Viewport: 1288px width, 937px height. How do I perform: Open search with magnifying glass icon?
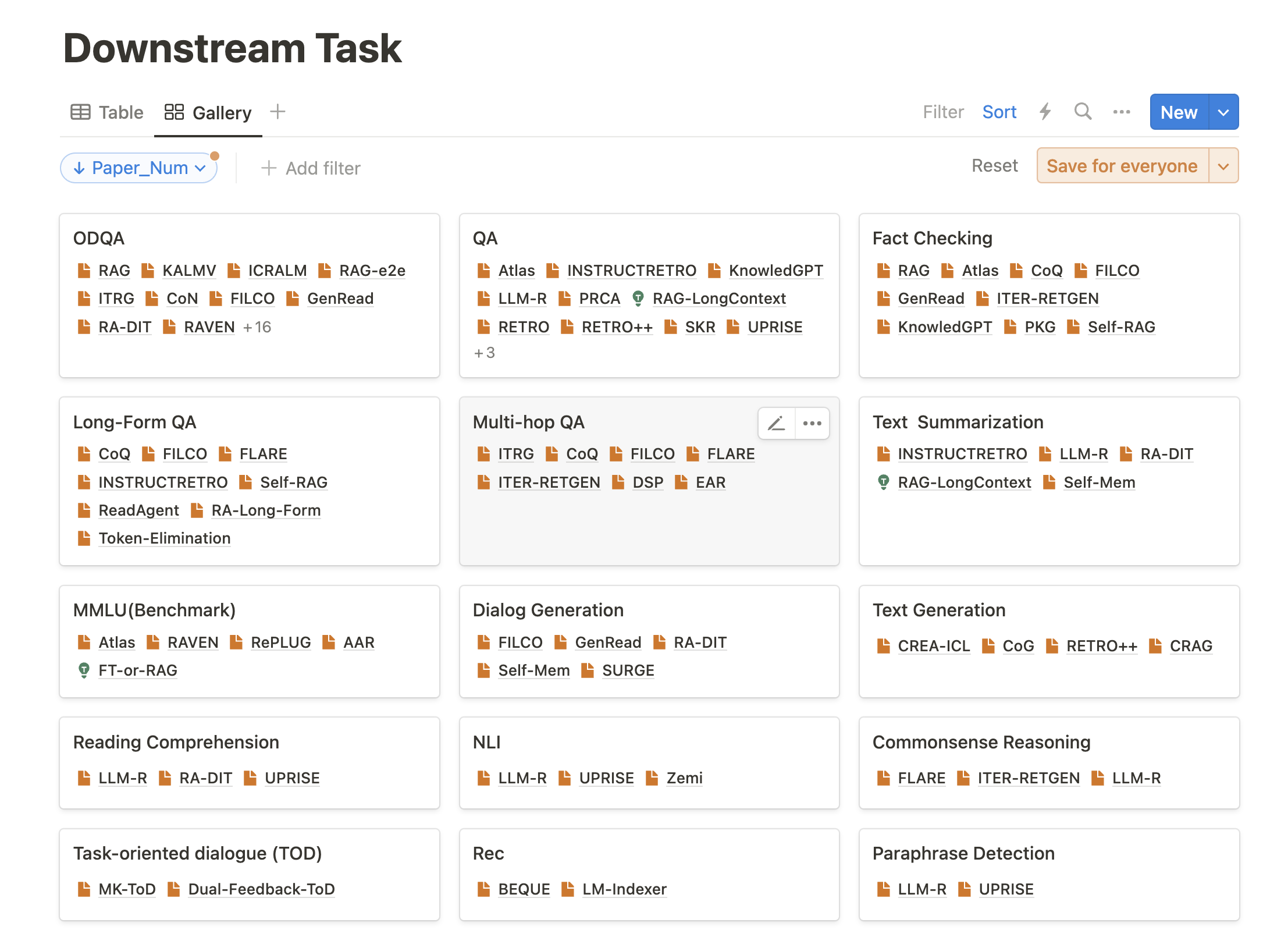pos(1082,112)
